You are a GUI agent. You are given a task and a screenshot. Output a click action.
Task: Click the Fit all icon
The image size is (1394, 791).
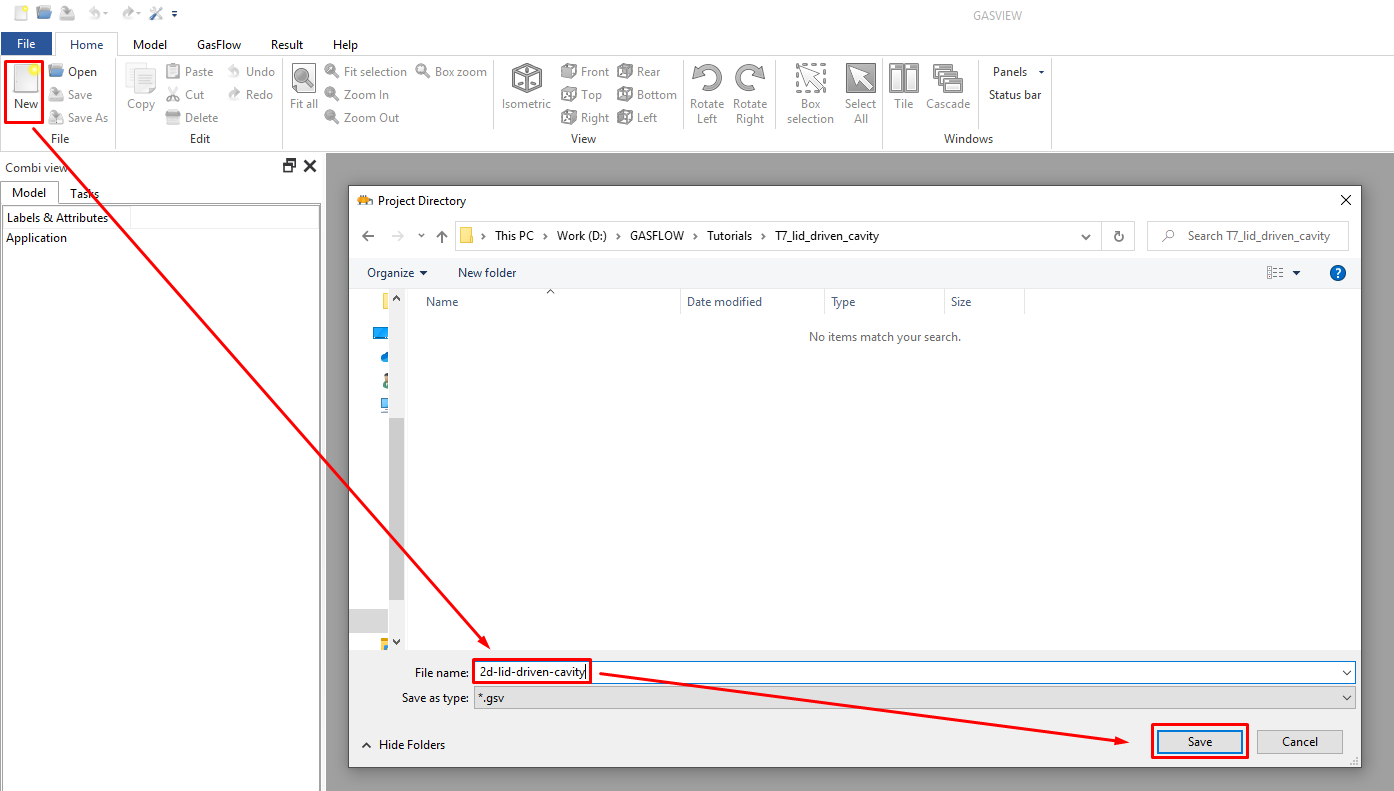tap(304, 87)
